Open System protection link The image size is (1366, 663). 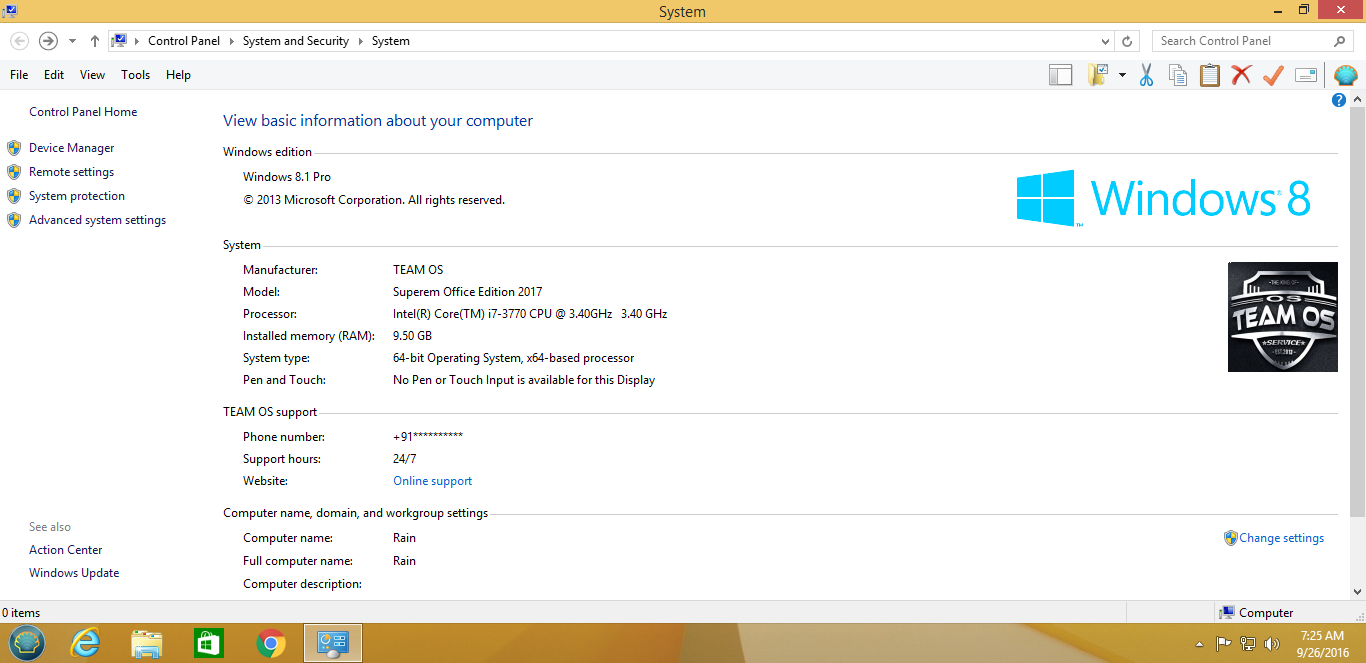pos(77,196)
